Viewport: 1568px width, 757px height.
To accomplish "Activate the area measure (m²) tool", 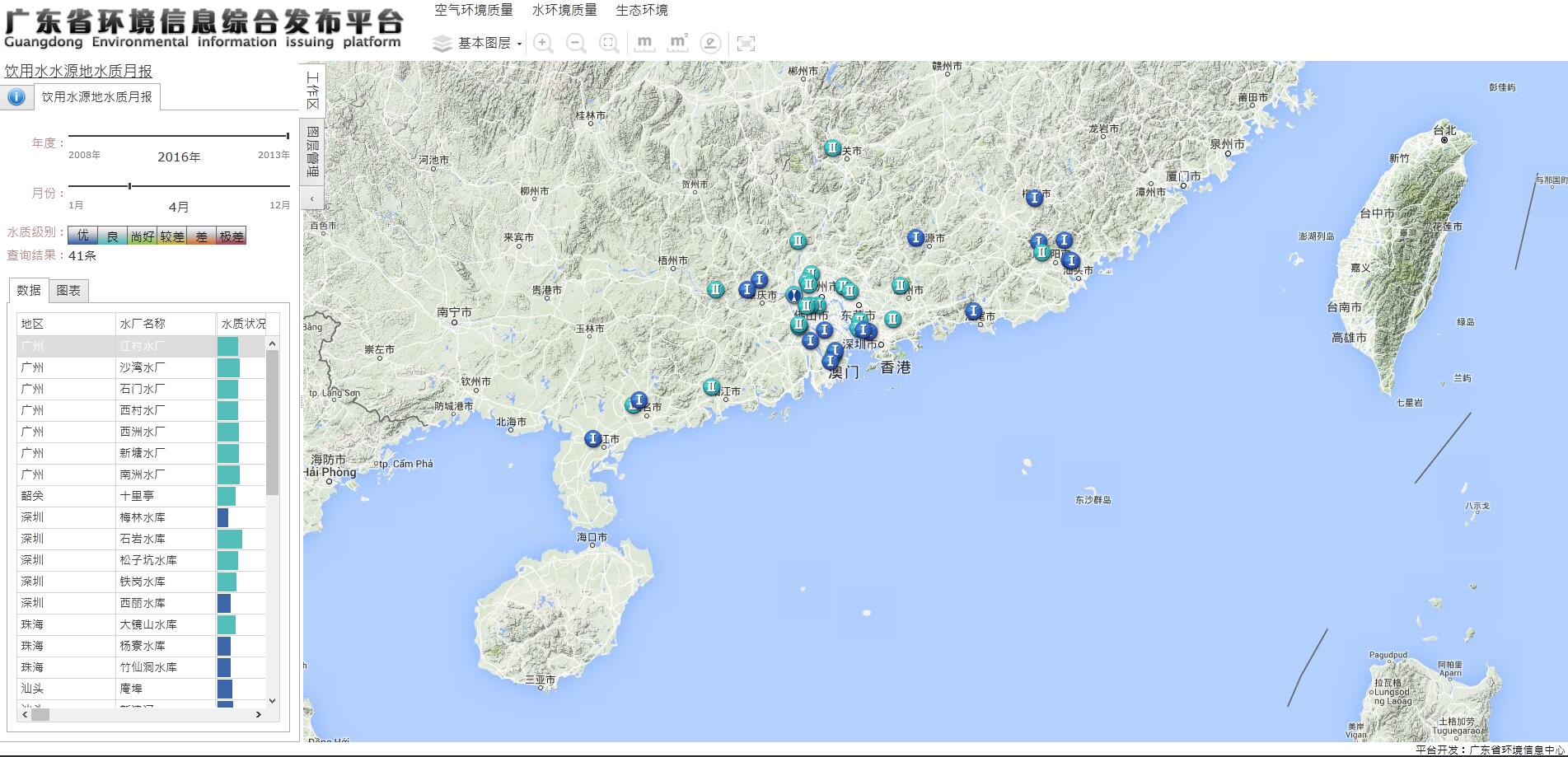I will coord(678,43).
